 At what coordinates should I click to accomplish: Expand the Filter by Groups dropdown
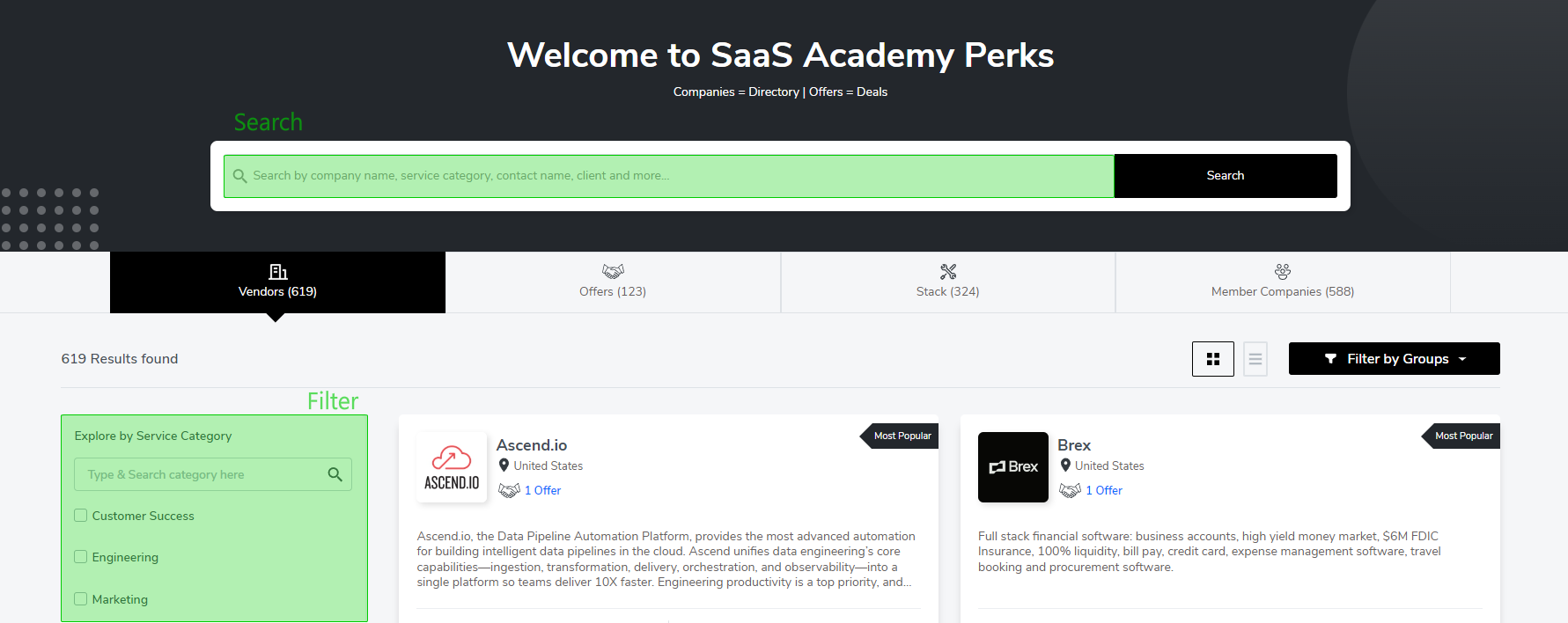pyautogui.click(x=1395, y=359)
